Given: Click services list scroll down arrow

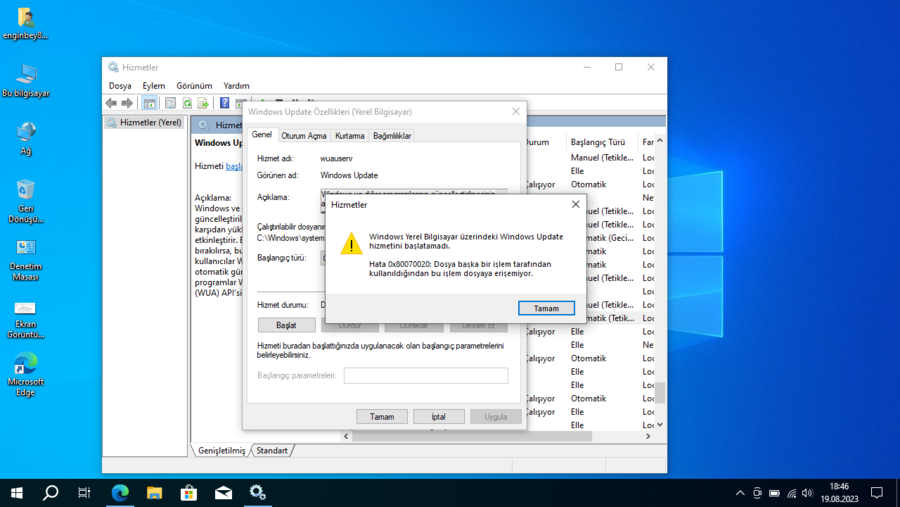Looking at the screenshot, I should click(660, 425).
